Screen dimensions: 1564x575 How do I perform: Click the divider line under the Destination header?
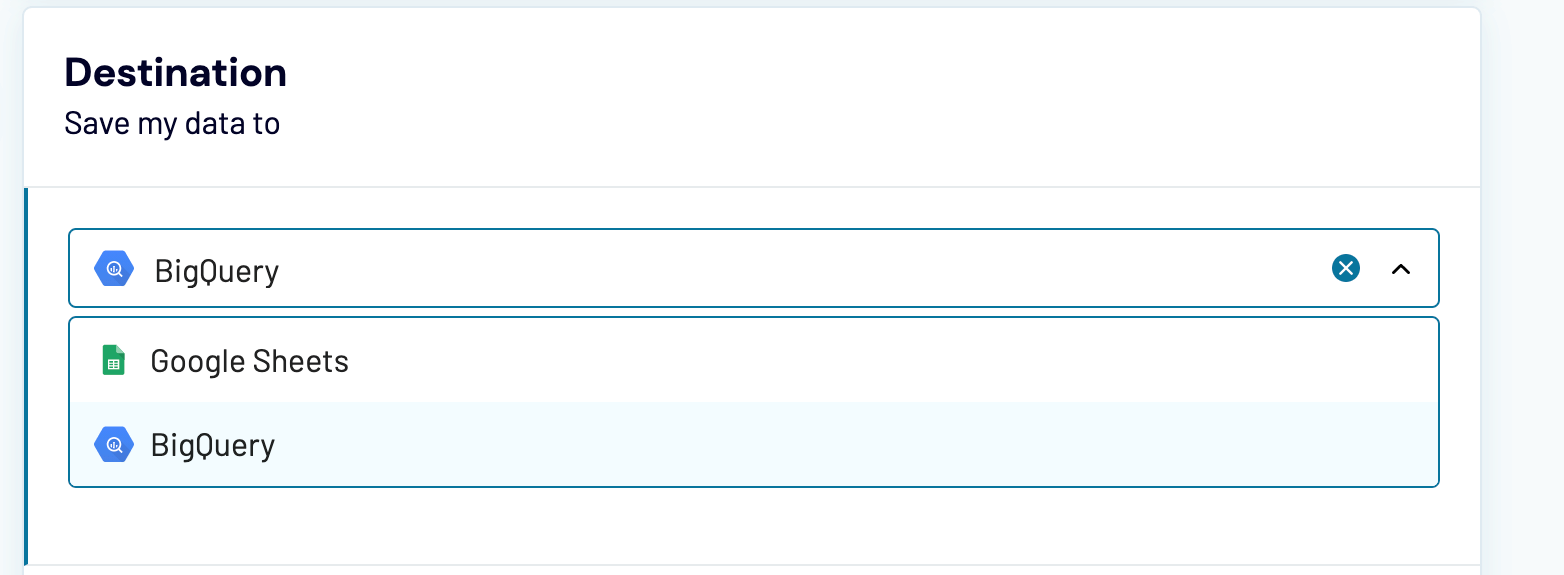(x=750, y=187)
